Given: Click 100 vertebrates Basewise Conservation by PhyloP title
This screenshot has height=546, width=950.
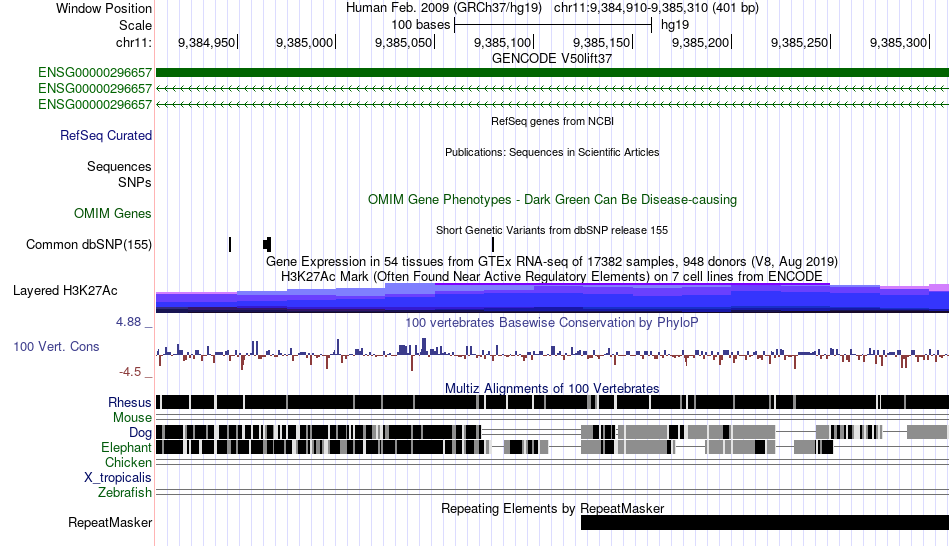Looking at the screenshot, I should point(552,322).
